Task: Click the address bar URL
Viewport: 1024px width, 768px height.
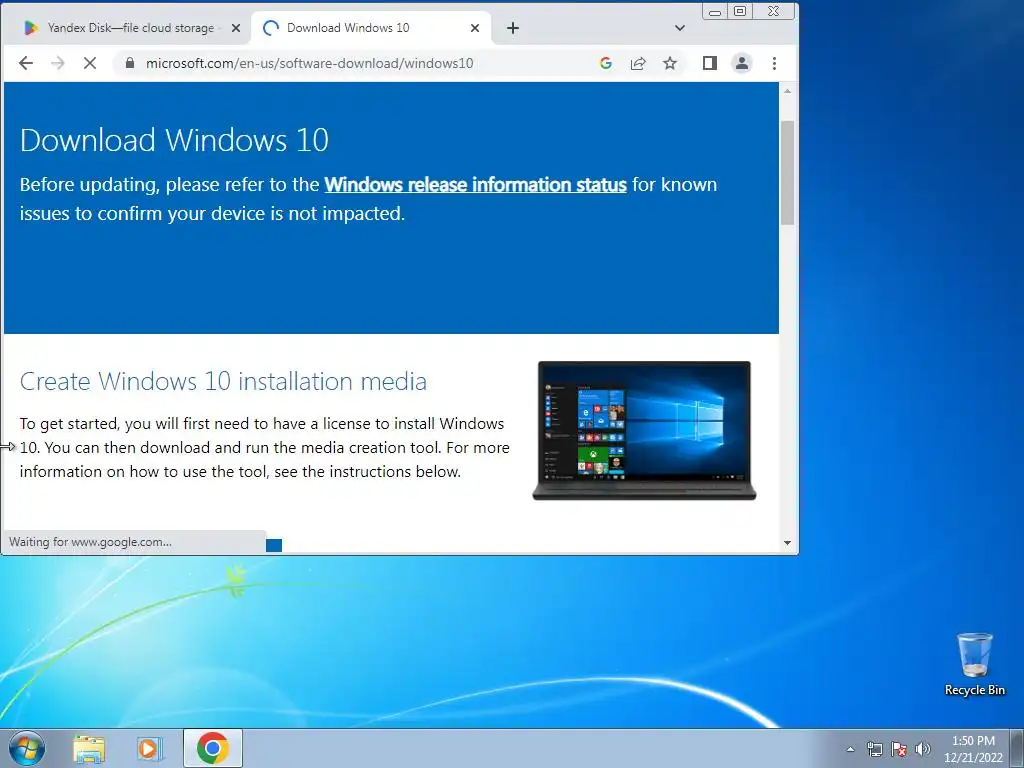Action: pyautogui.click(x=310, y=63)
